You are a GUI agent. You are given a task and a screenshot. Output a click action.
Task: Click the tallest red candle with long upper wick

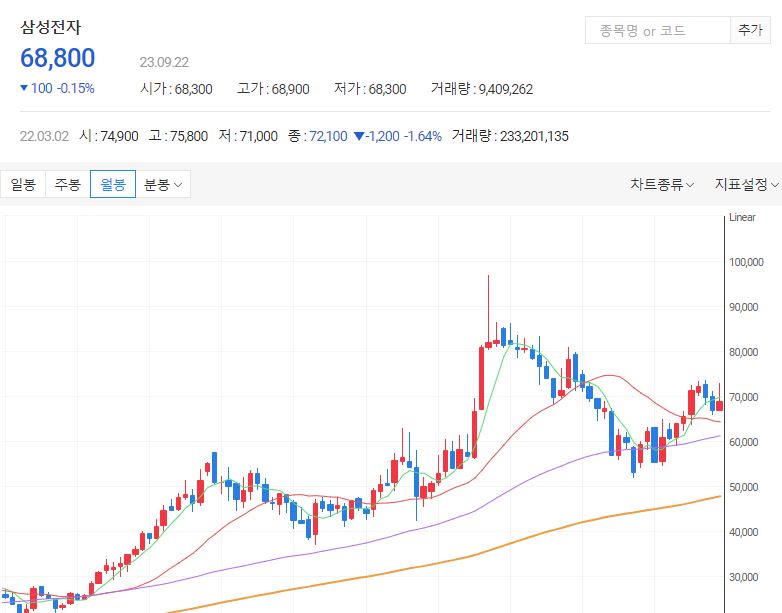coord(489,345)
